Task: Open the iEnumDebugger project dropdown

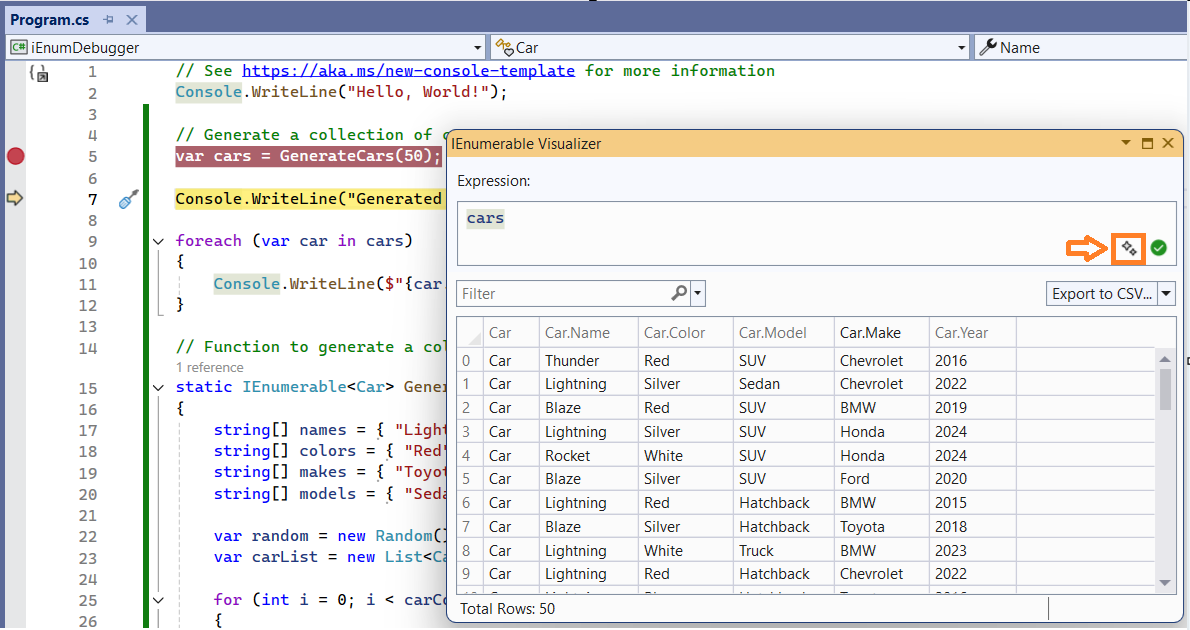Action: tap(477, 48)
